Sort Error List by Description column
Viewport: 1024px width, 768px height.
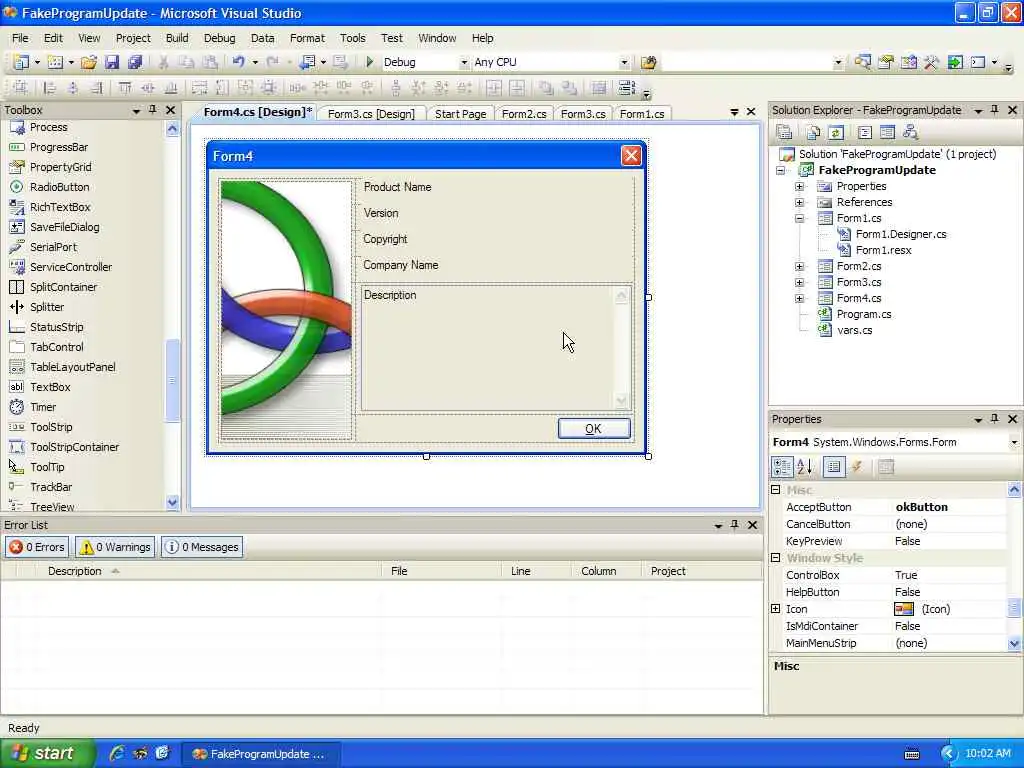coord(74,571)
